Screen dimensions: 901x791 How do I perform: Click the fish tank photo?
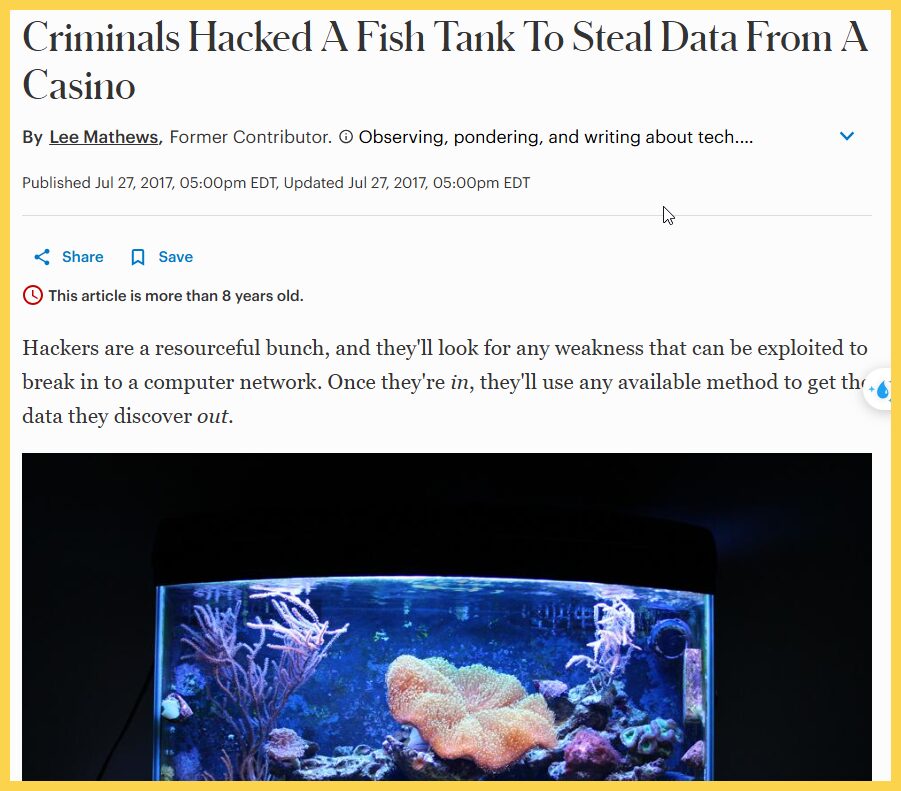coord(446,616)
